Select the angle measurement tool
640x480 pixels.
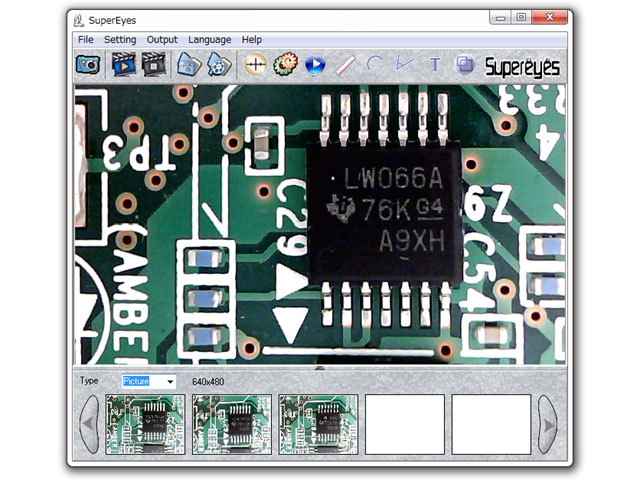tap(404, 64)
